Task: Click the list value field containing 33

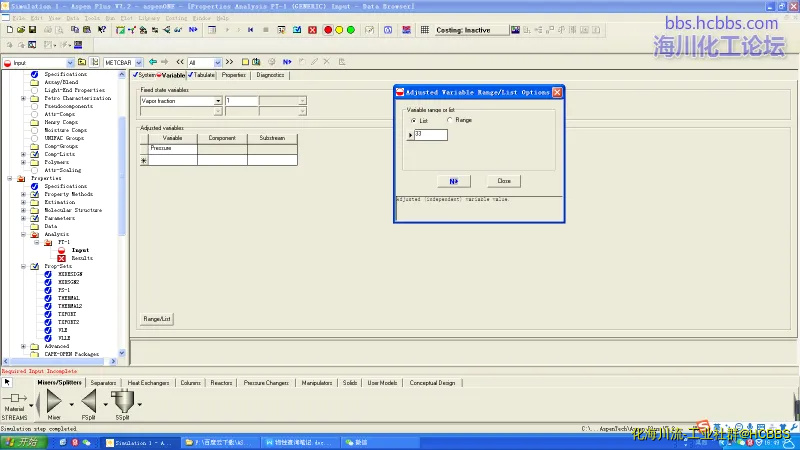Action: [431, 135]
